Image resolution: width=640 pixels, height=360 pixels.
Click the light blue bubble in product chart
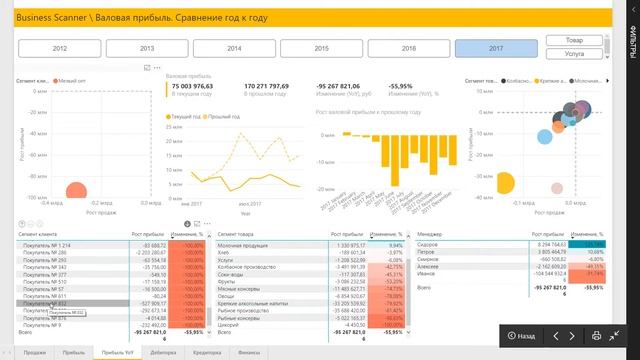pyautogui.click(x=544, y=137)
